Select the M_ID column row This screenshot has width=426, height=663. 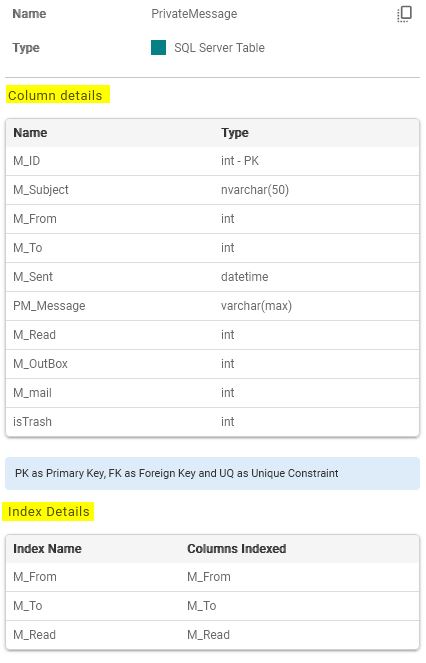click(212, 161)
